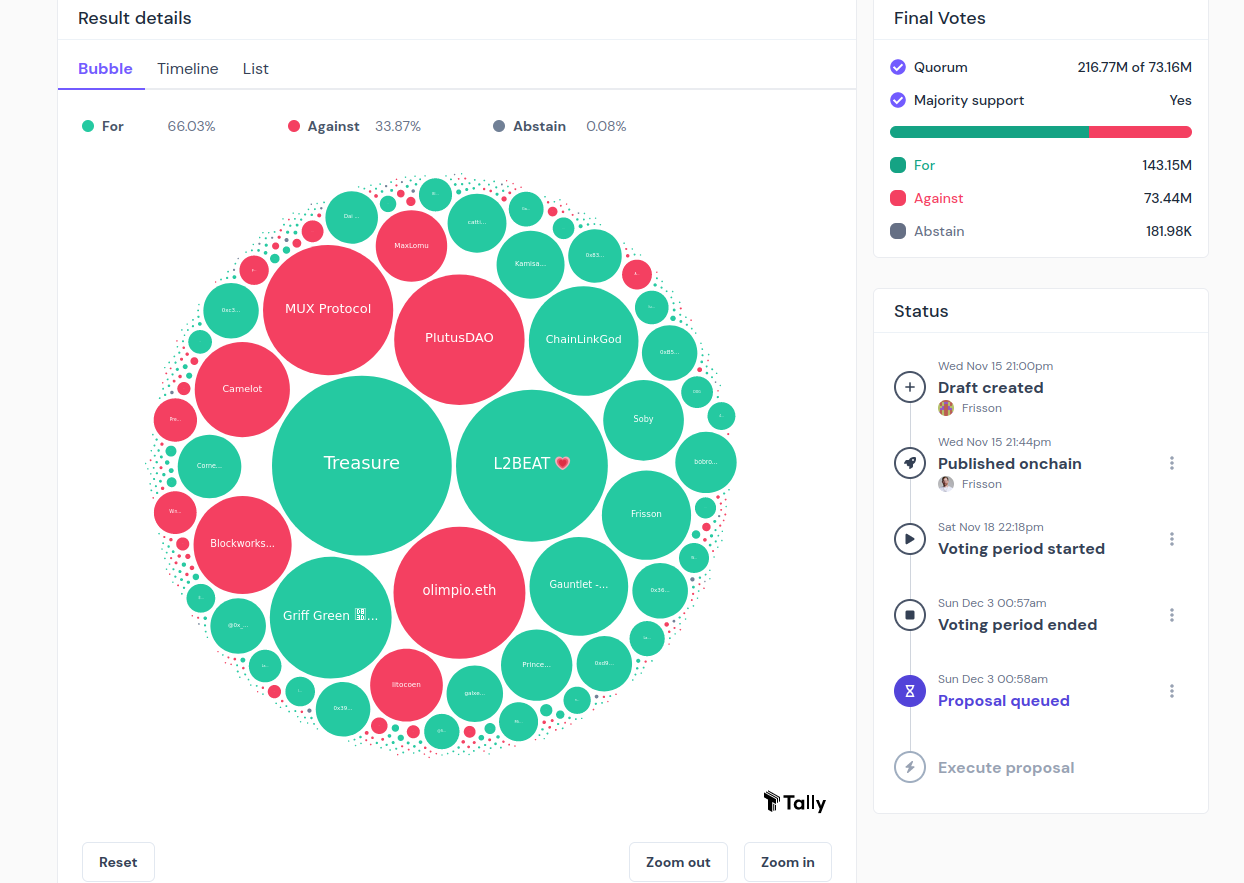Image resolution: width=1244 pixels, height=883 pixels.
Task: Click the For vote progress bar segment
Action: point(989,132)
